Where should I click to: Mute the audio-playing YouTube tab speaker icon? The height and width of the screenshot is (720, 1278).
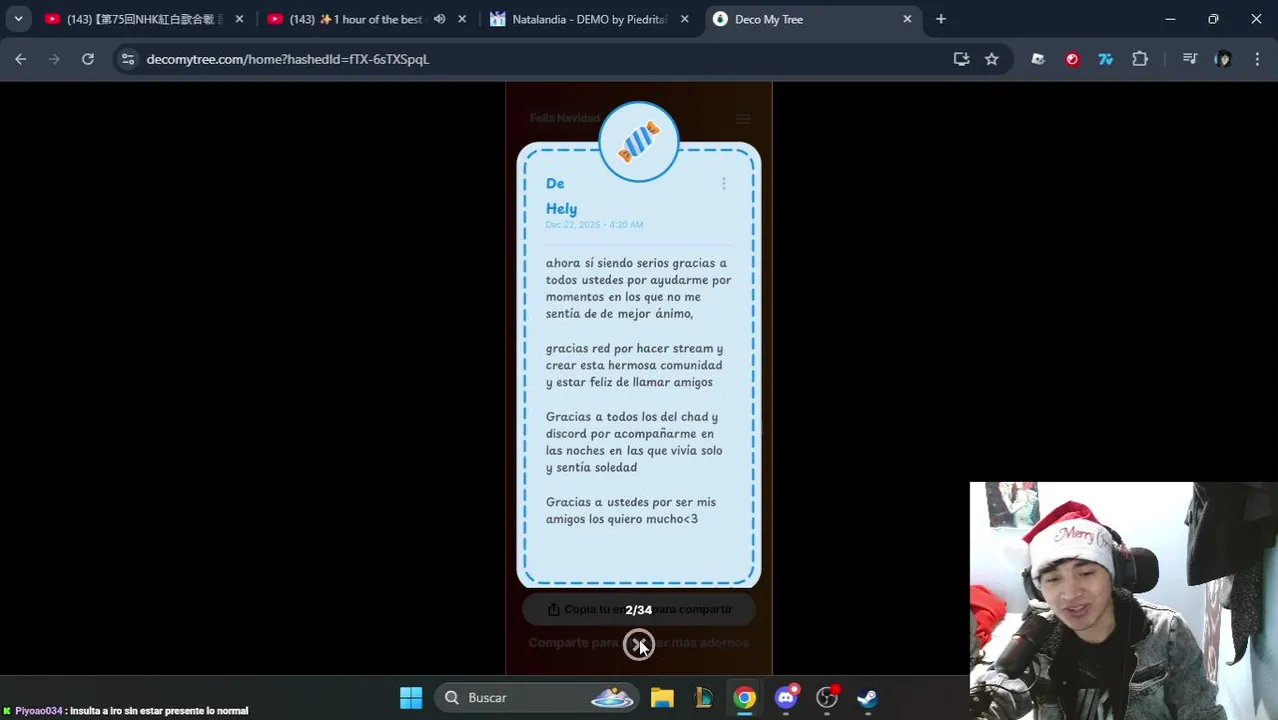pyautogui.click(x=439, y=19)
